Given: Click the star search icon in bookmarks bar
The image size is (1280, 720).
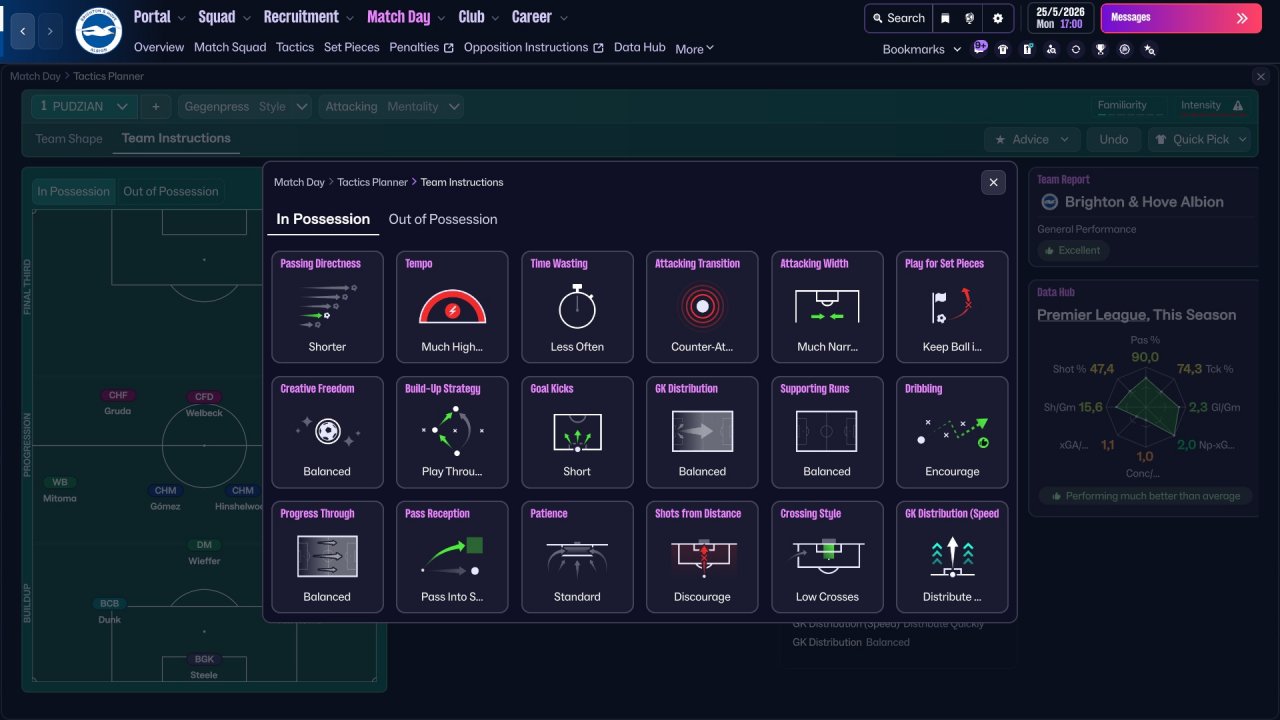Looking at the screenshot, I should [x=1149, y=49].
